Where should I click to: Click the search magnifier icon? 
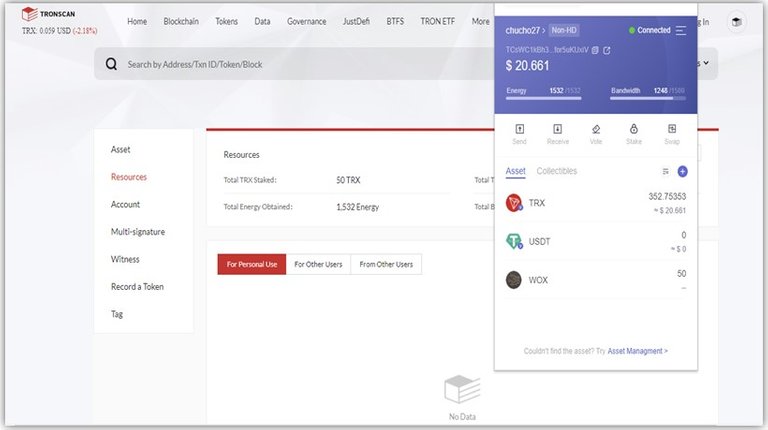(x=111, y=64)
